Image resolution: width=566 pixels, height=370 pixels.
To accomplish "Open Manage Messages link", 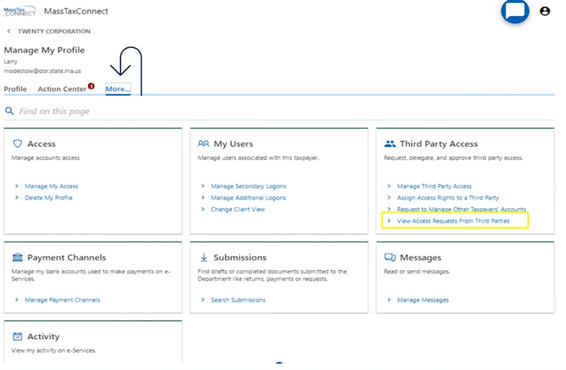I will point(423,300).
